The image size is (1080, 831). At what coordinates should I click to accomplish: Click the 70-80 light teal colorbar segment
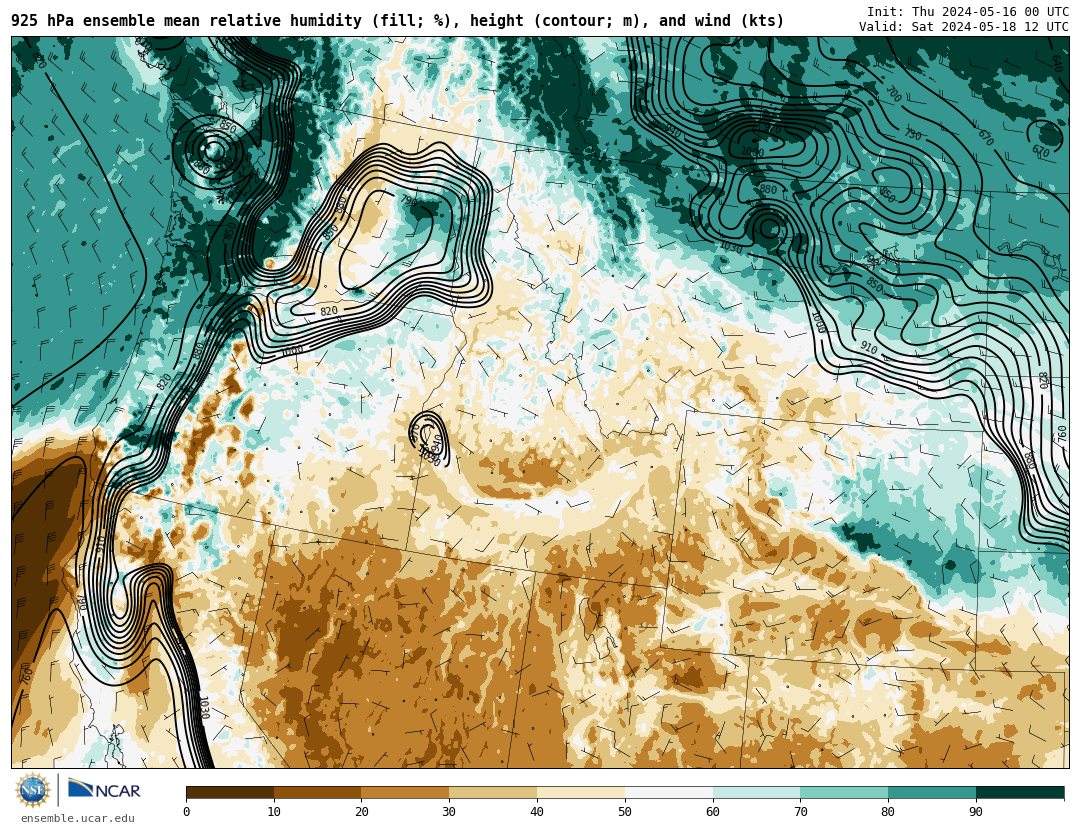click(x=844, y=793)
